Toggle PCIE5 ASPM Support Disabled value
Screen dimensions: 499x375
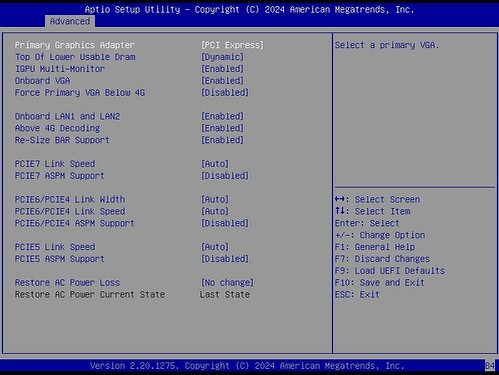tap(225, 259)
